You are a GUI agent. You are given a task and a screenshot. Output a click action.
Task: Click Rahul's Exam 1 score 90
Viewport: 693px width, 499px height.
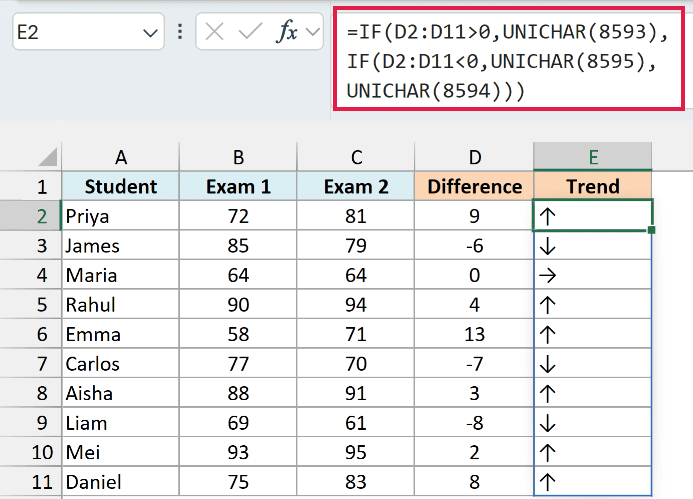(238, 305)
